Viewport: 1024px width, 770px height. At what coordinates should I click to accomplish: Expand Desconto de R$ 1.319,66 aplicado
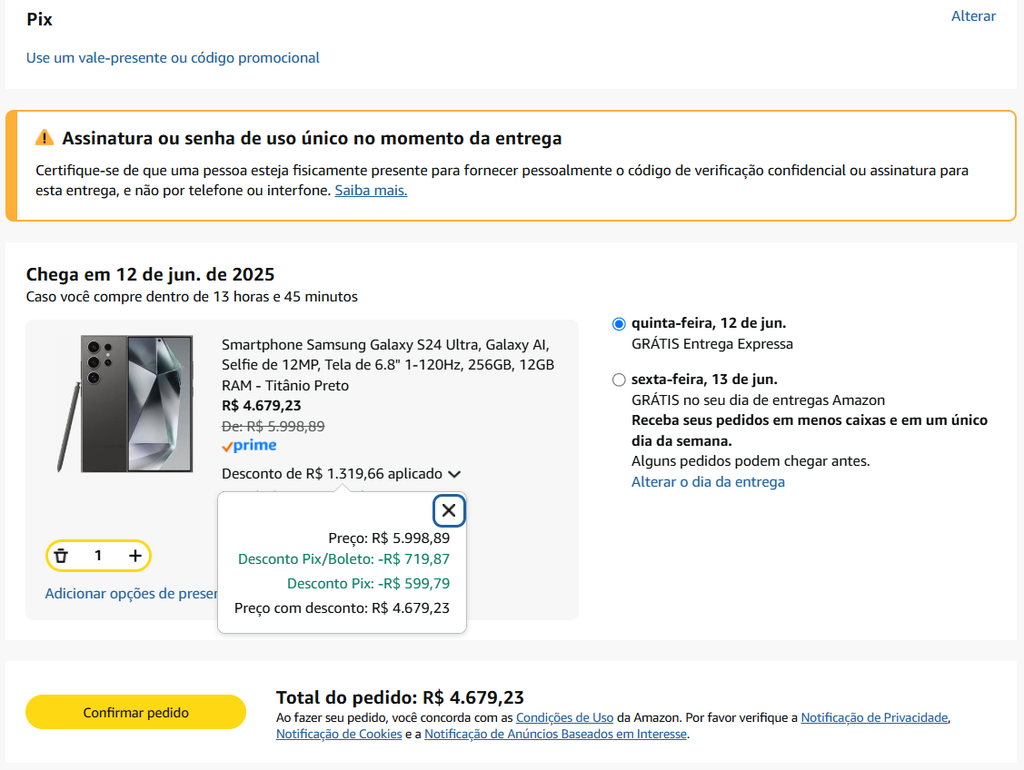(x=332, y=473)
